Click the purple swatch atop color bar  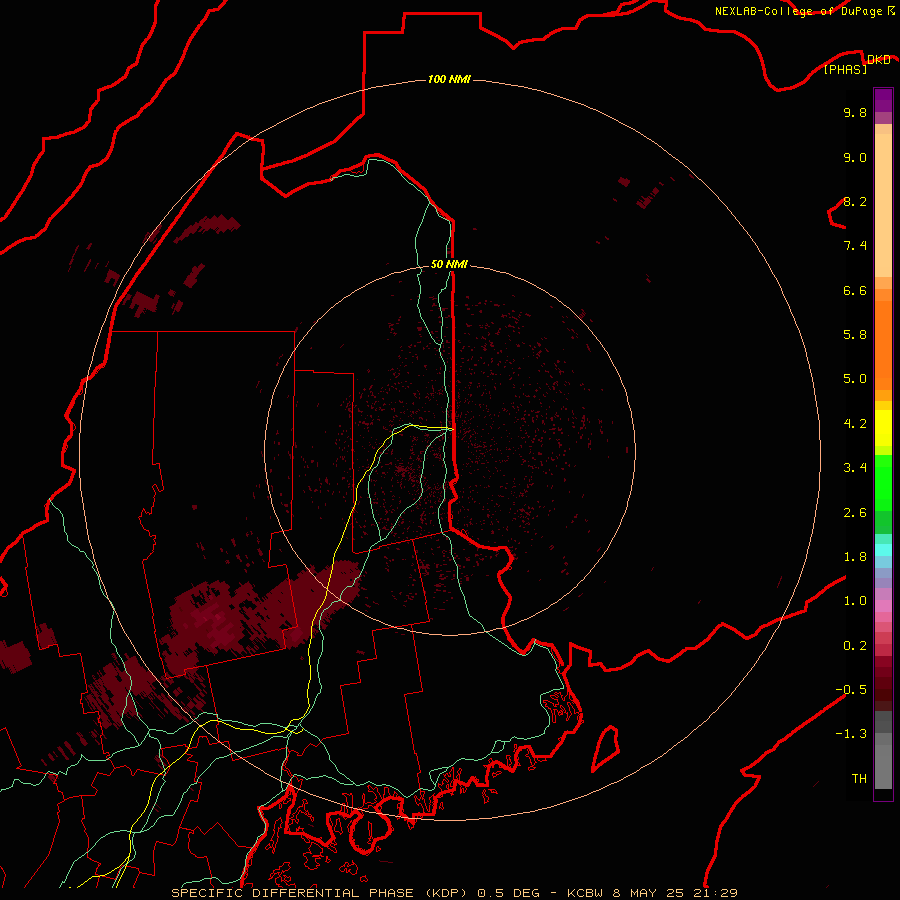pyautogui.click(x=883, y=100)
